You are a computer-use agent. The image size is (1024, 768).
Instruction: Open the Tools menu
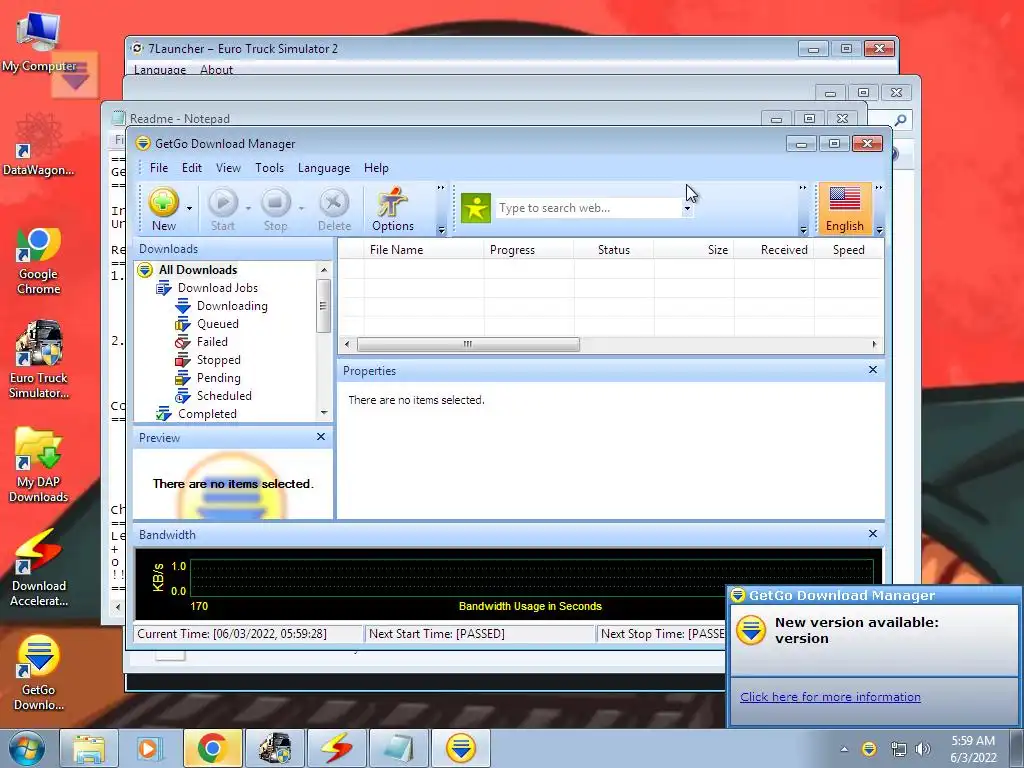pyautogui.click(x=269, y=168)
